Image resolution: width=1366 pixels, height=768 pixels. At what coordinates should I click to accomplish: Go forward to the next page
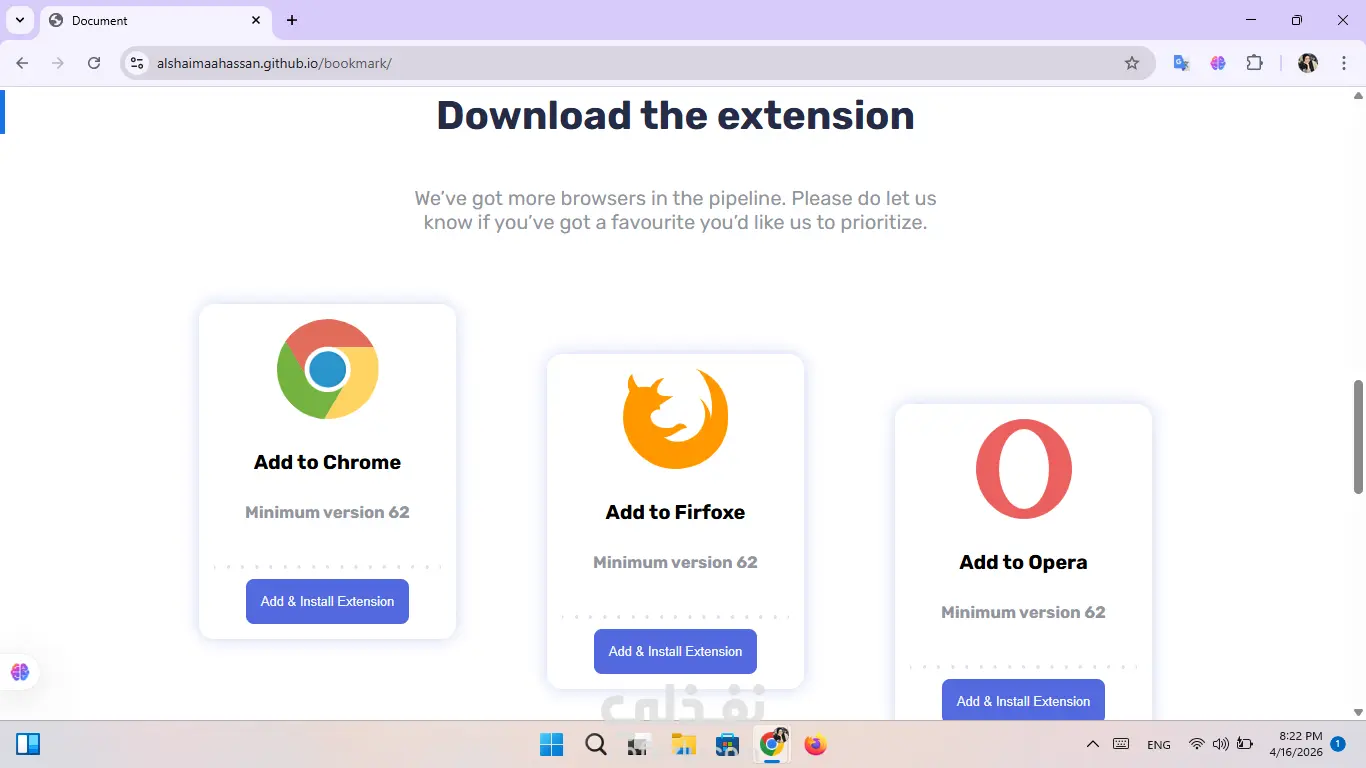pos(58,63)
